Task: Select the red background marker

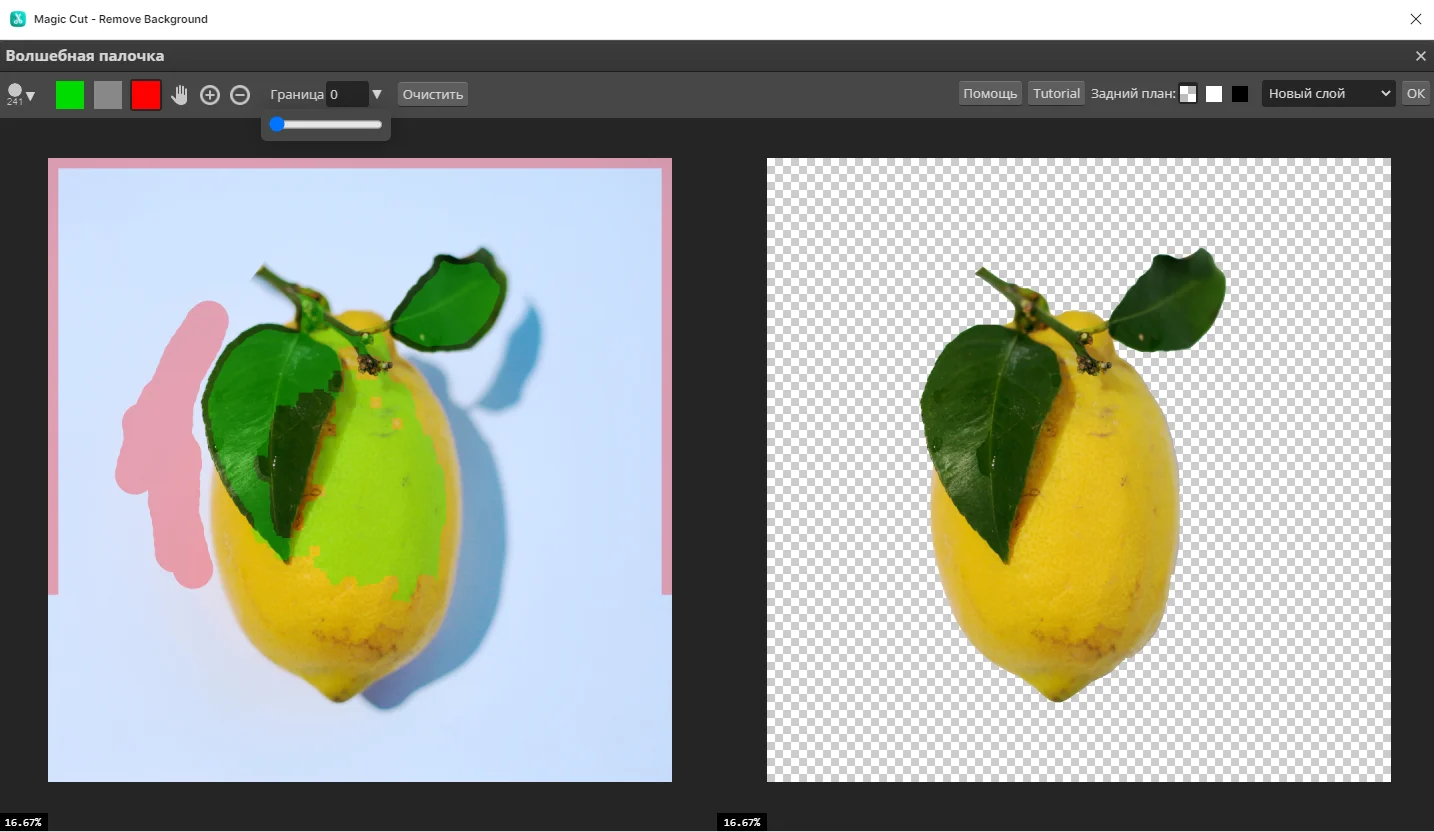Action: [x=146, y=95]
